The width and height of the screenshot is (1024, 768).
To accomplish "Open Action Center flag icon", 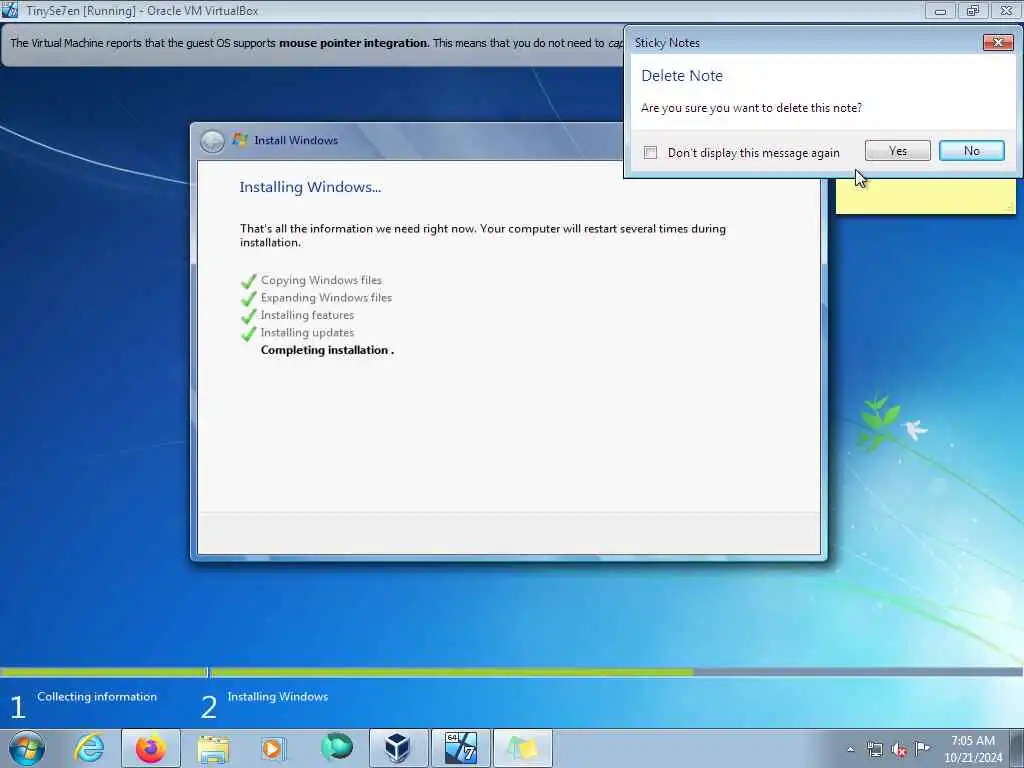I will 923,748.
